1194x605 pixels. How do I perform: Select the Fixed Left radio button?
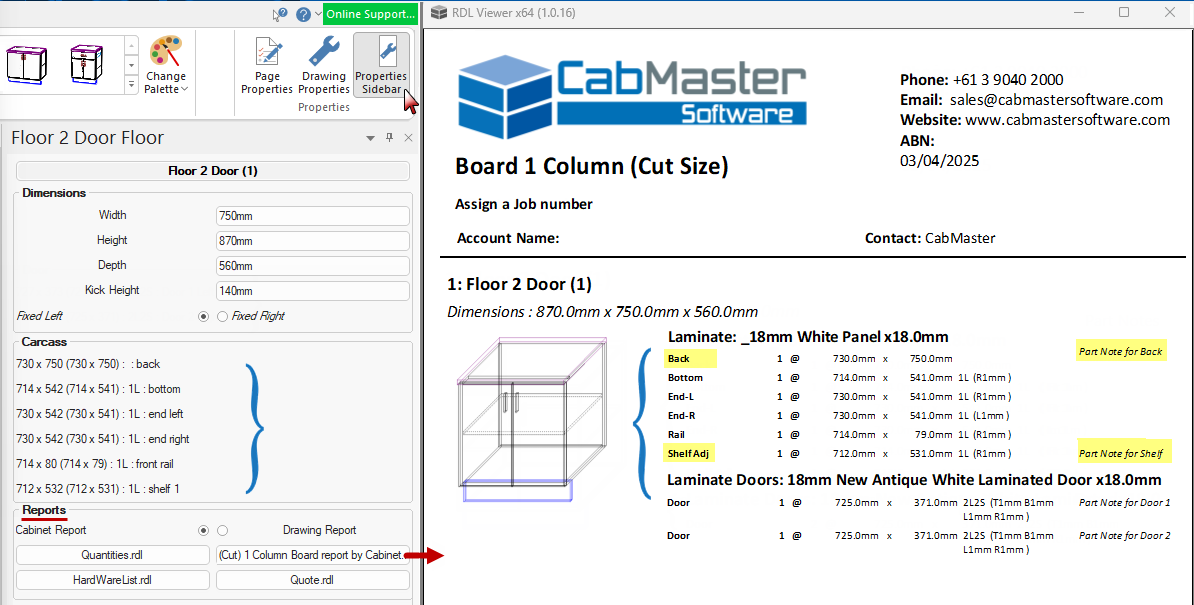203,316
